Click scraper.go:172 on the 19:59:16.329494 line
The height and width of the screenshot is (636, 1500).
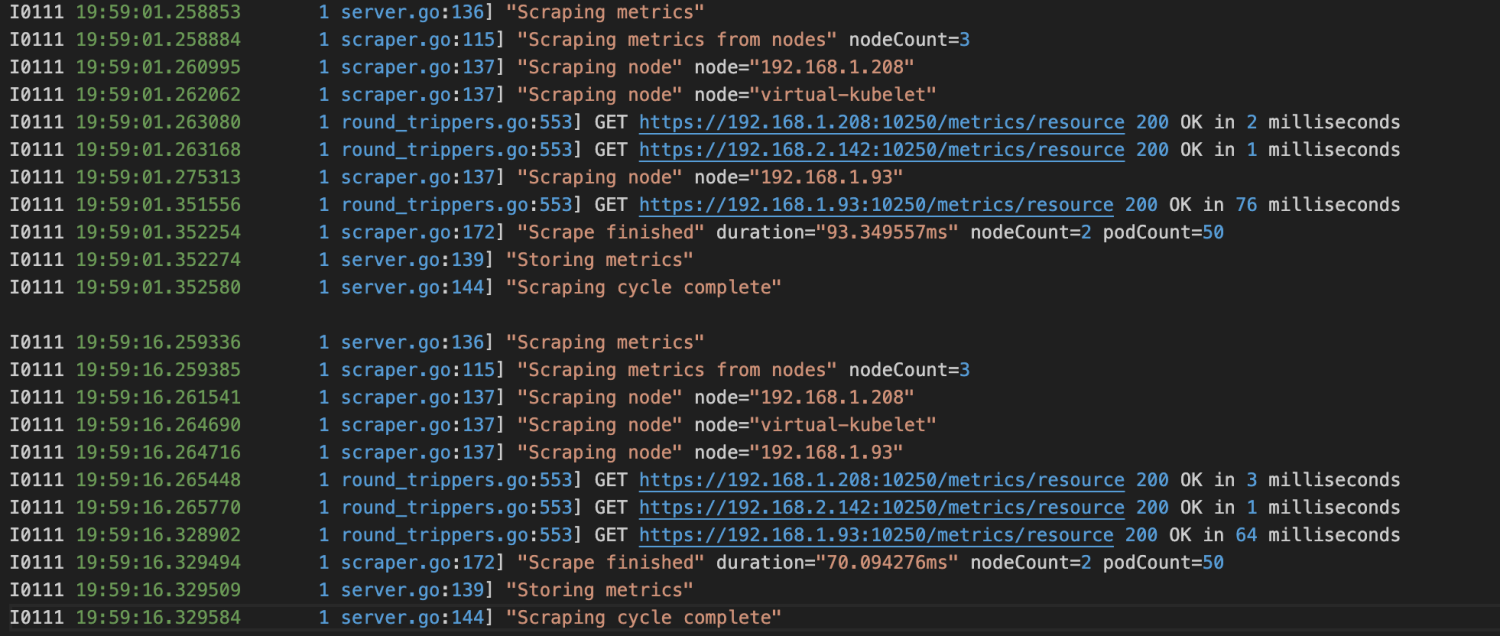point(418,562)
